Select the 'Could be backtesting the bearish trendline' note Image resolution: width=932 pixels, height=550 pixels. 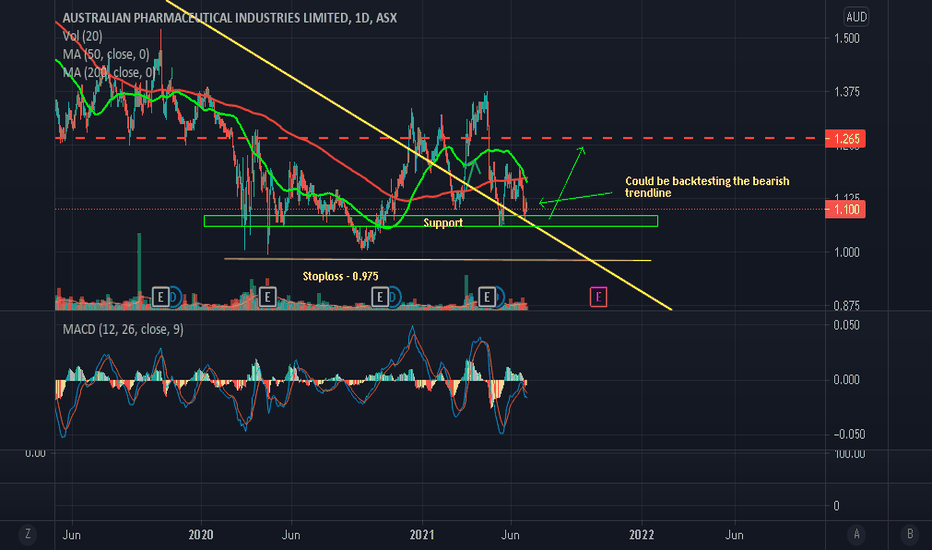click(x=707, y=187)
